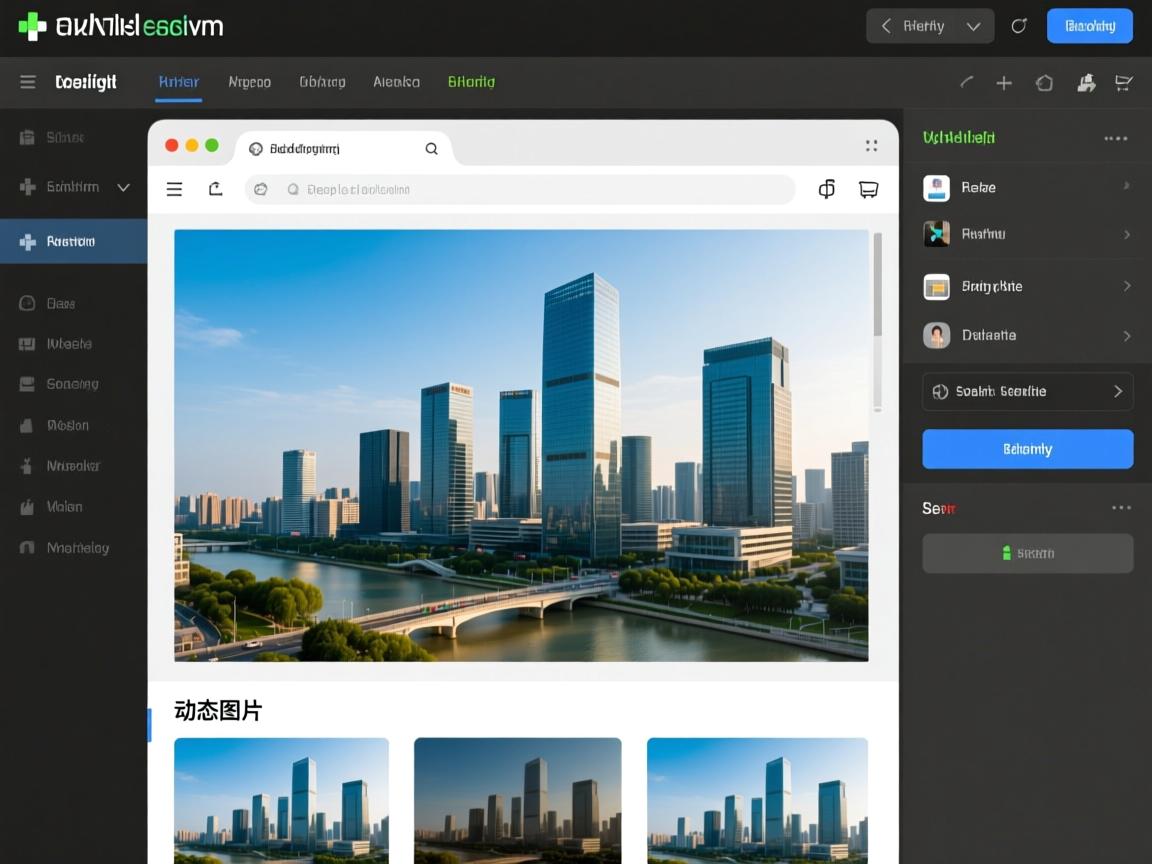The height and width of the screenshot is (864, 1152).
Task: Click the hamburger menu icon in dark toolbar
Action: pos(28,82)
